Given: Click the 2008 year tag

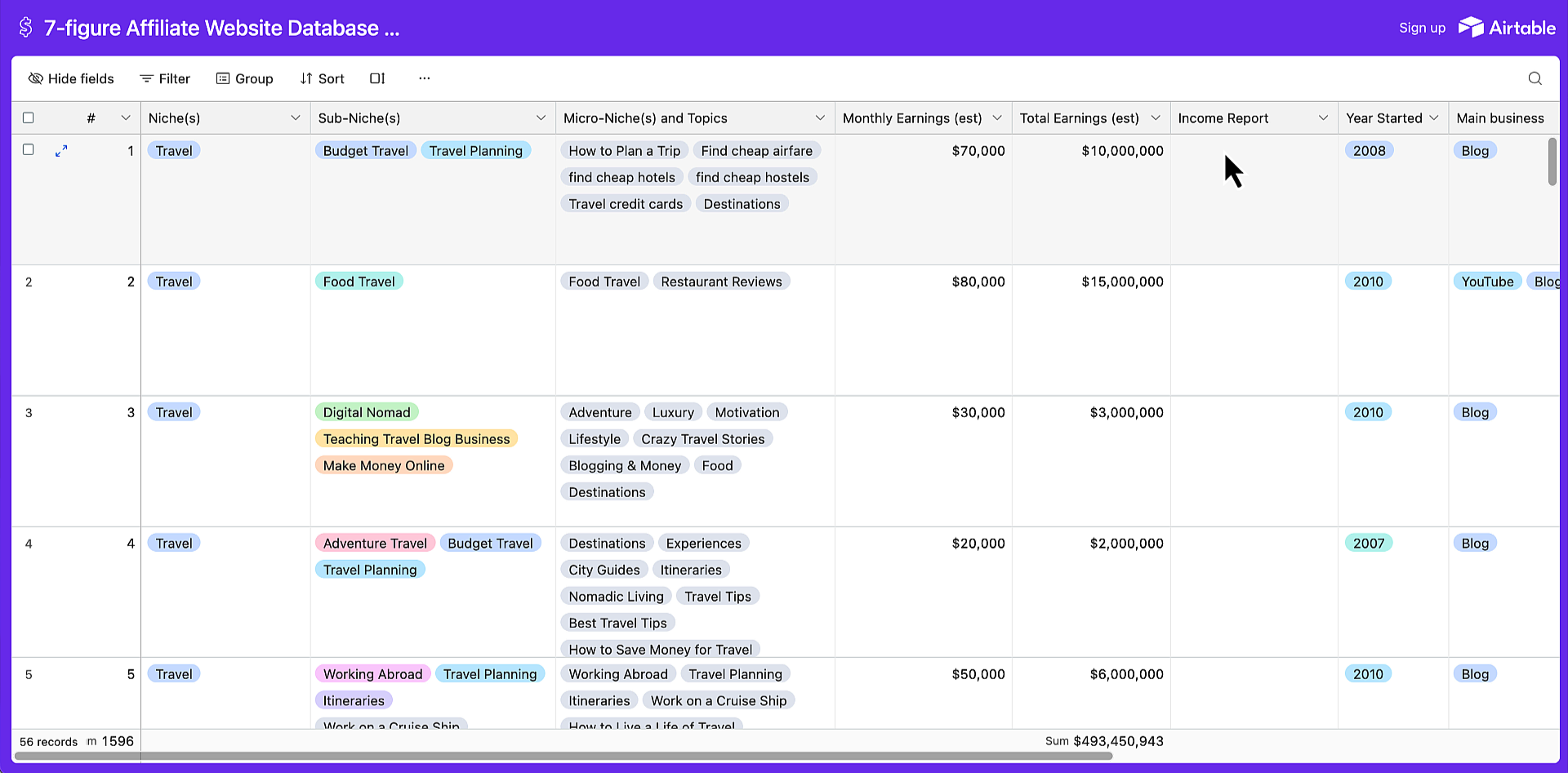Looking at the screenshot, I should 1369,150.
